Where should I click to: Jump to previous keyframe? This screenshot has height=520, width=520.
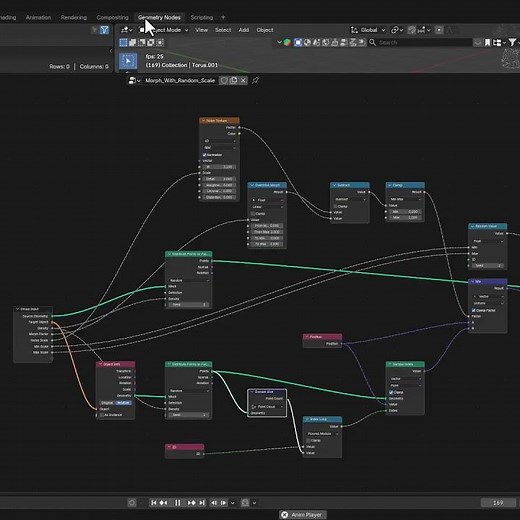pos(163,503)
